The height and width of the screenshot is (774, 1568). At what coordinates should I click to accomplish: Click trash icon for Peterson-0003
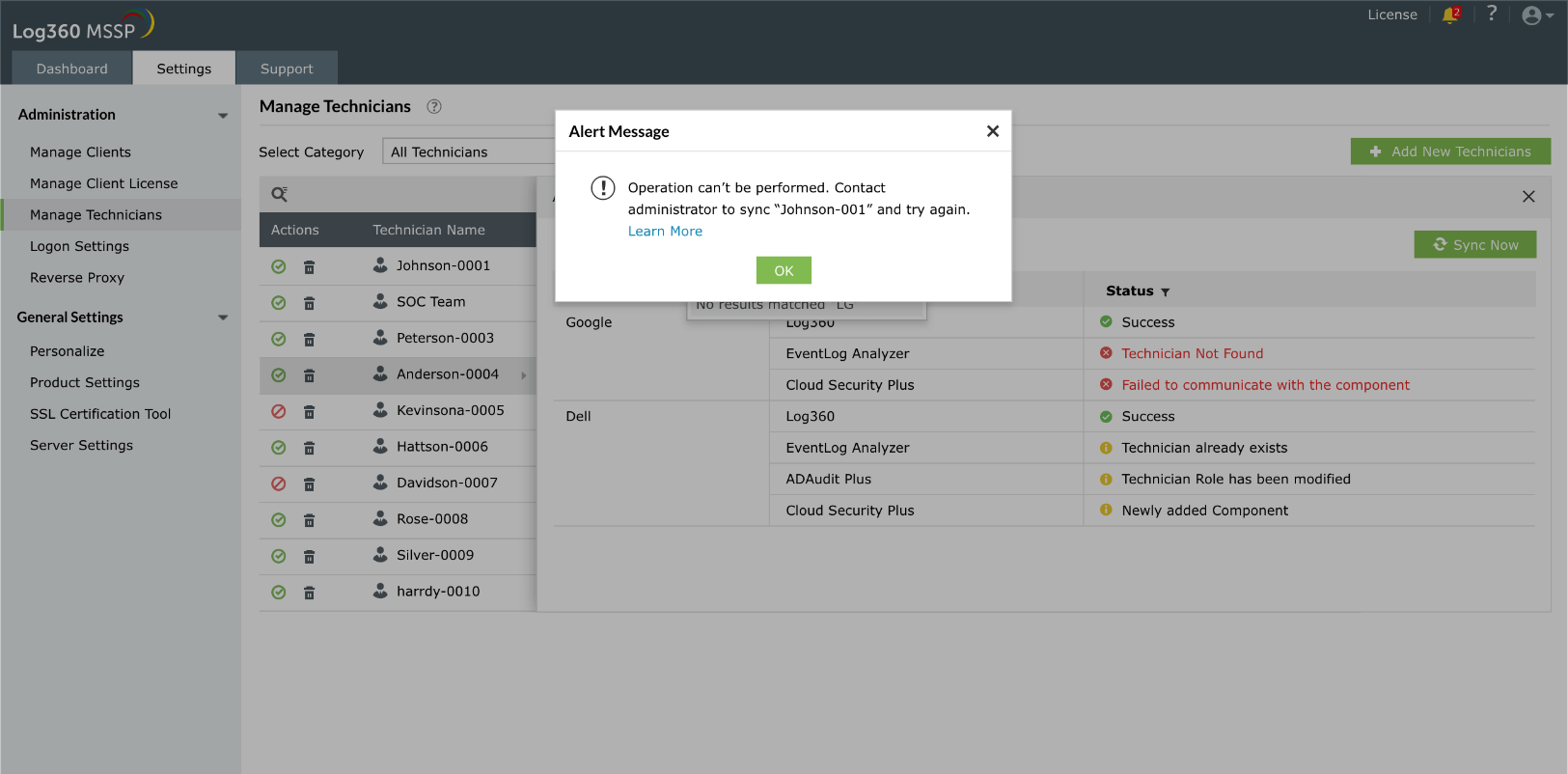tap(309, 340)
